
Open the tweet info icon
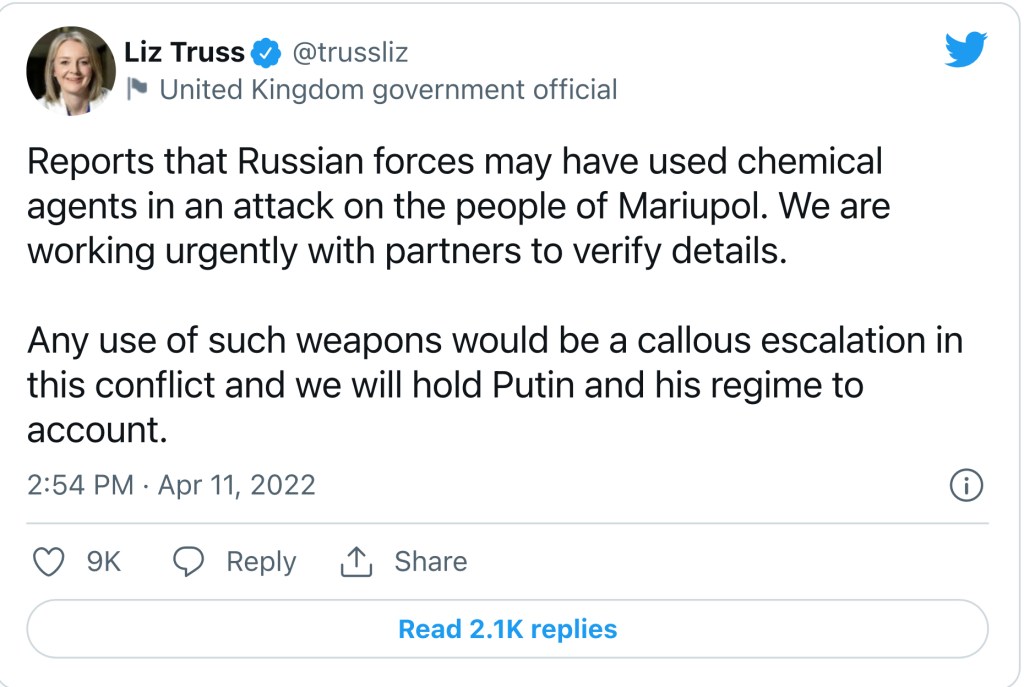click(965, 486)
